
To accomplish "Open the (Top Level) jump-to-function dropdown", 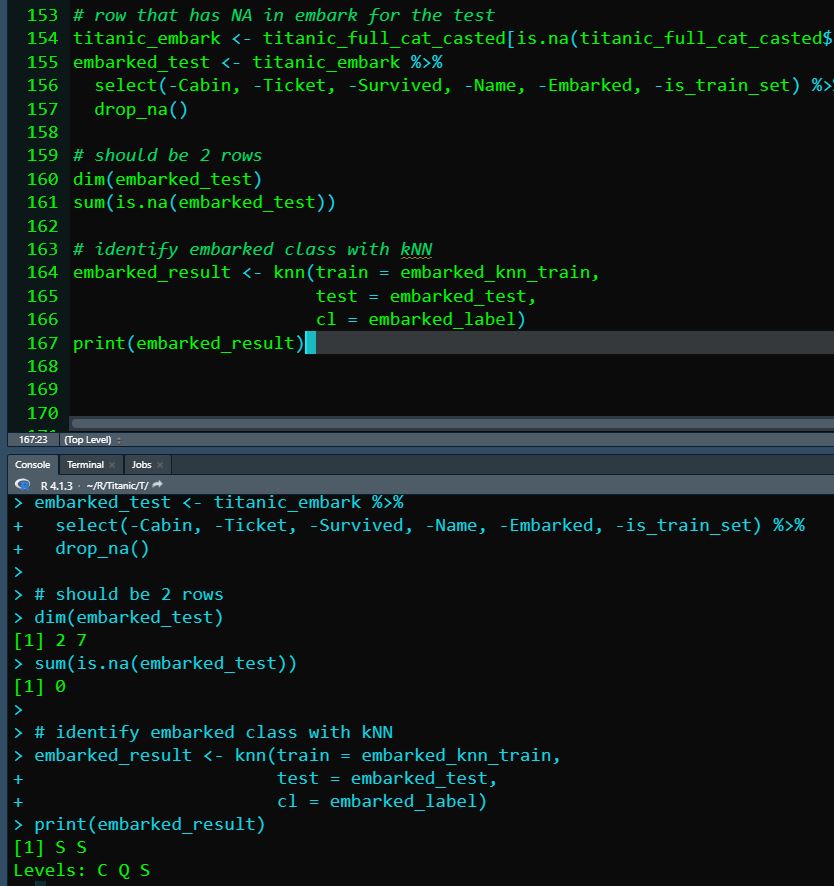I will [87, 440].
